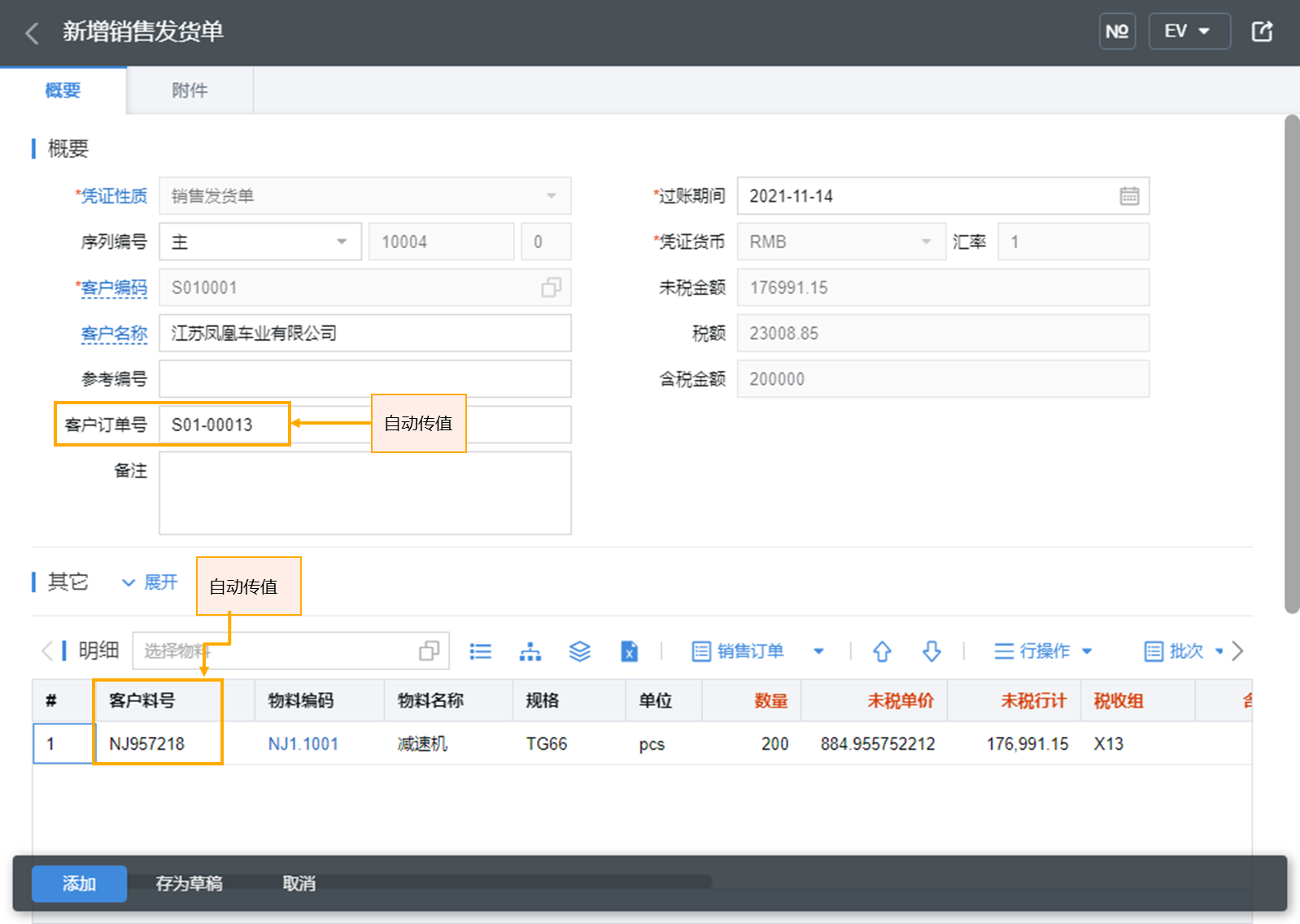Move row up with up arrow icon
1300x924 pixels.
pos(882,651)
